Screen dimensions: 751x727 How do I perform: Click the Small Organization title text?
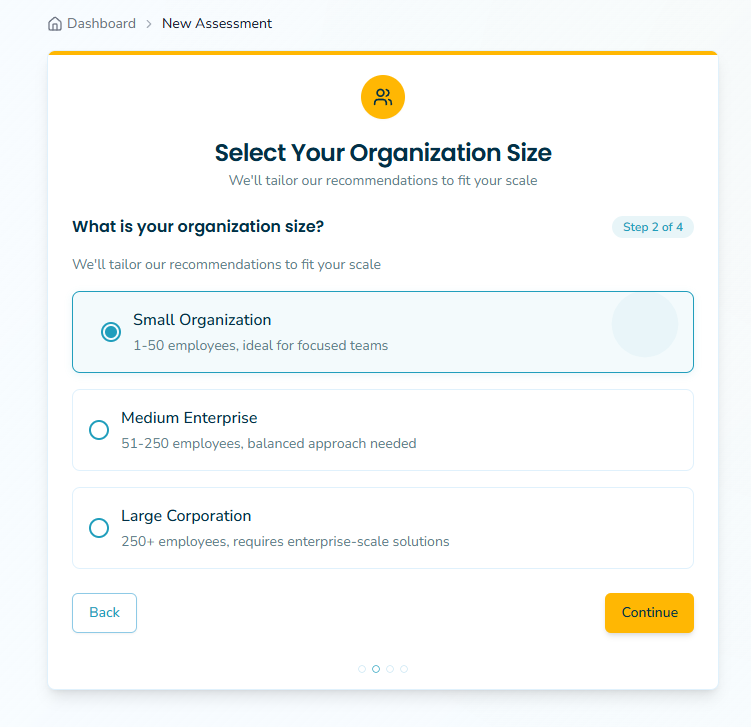pos(202,320)
